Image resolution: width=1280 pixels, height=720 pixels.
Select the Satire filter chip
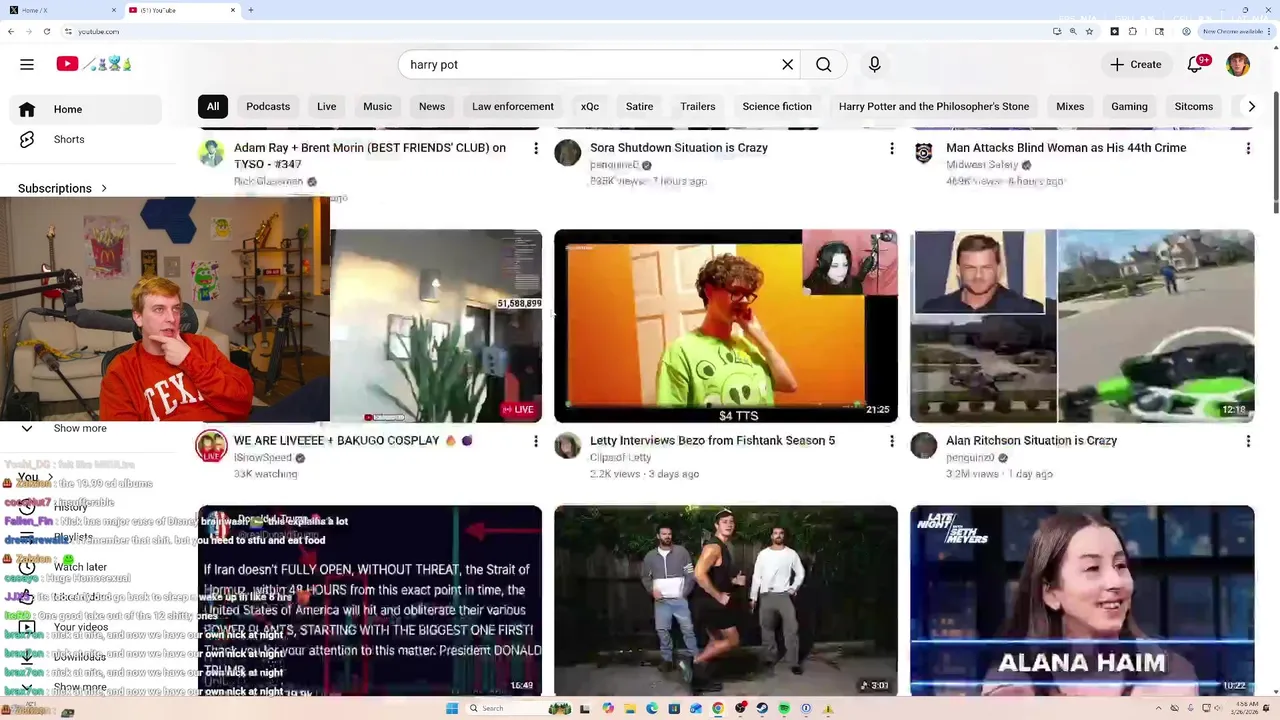(639, 106)
